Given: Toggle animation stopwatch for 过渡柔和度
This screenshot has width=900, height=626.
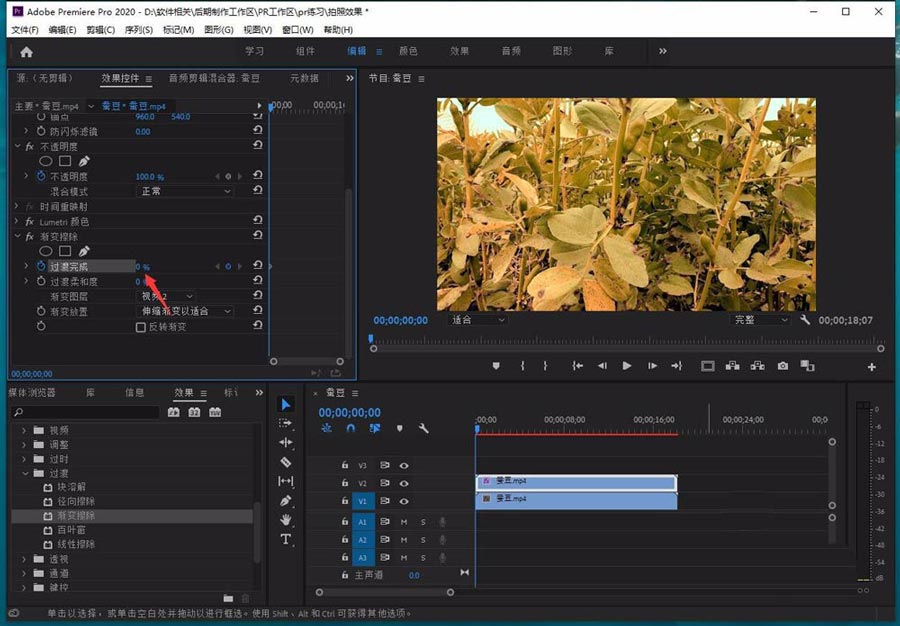Looking at the screenshot, I should click(41, 281).
